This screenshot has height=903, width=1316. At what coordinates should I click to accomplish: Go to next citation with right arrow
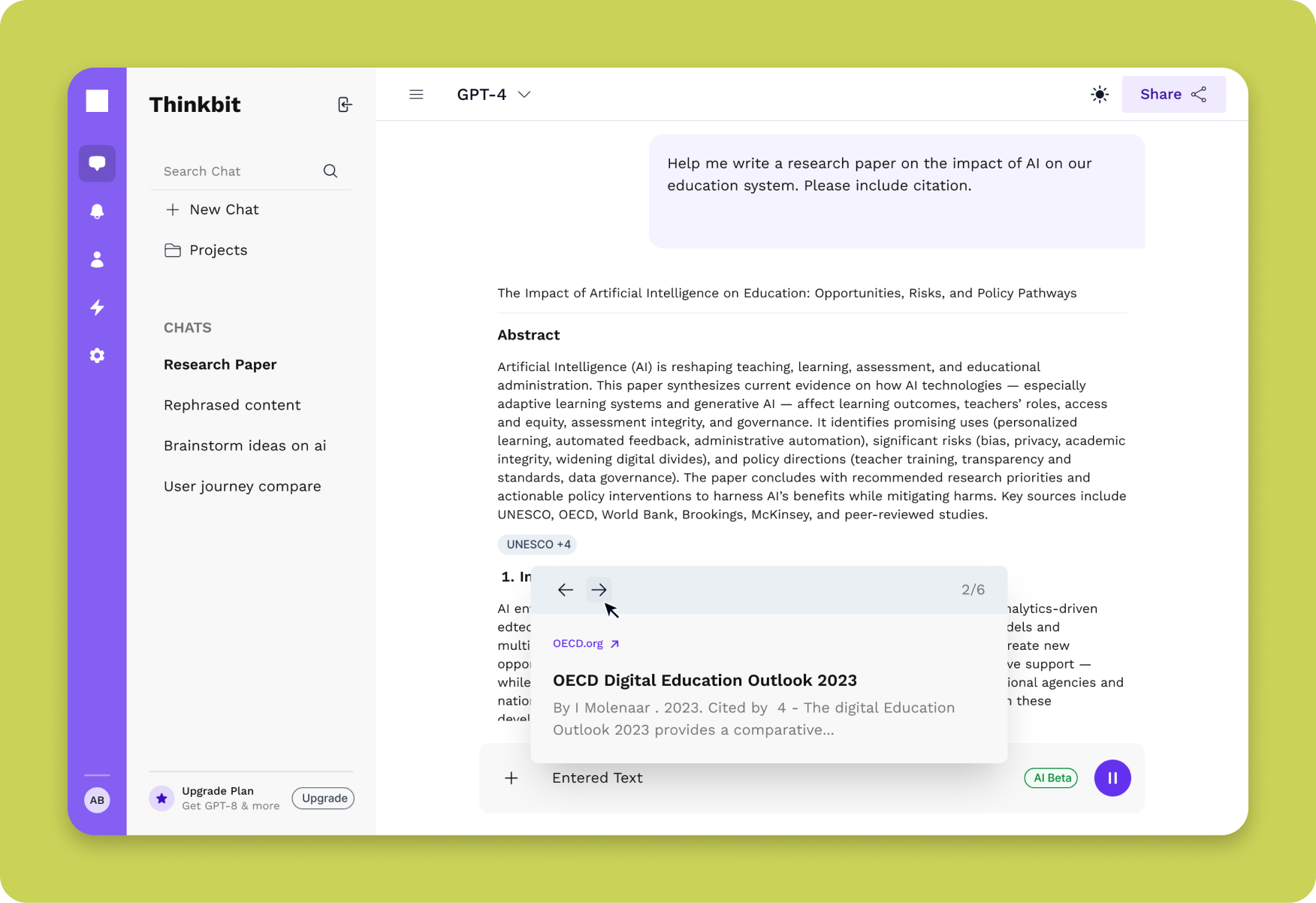pyautogui.click(x=599, y=590)
